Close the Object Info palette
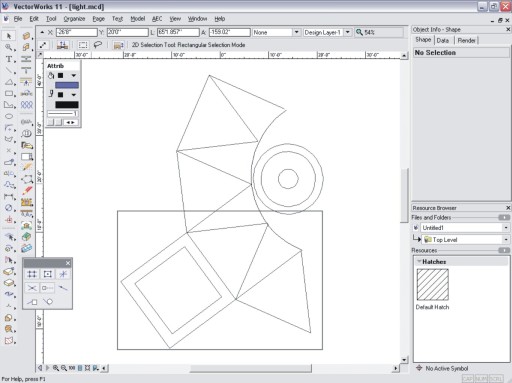The image size is (512, 383). coord(508,29)
